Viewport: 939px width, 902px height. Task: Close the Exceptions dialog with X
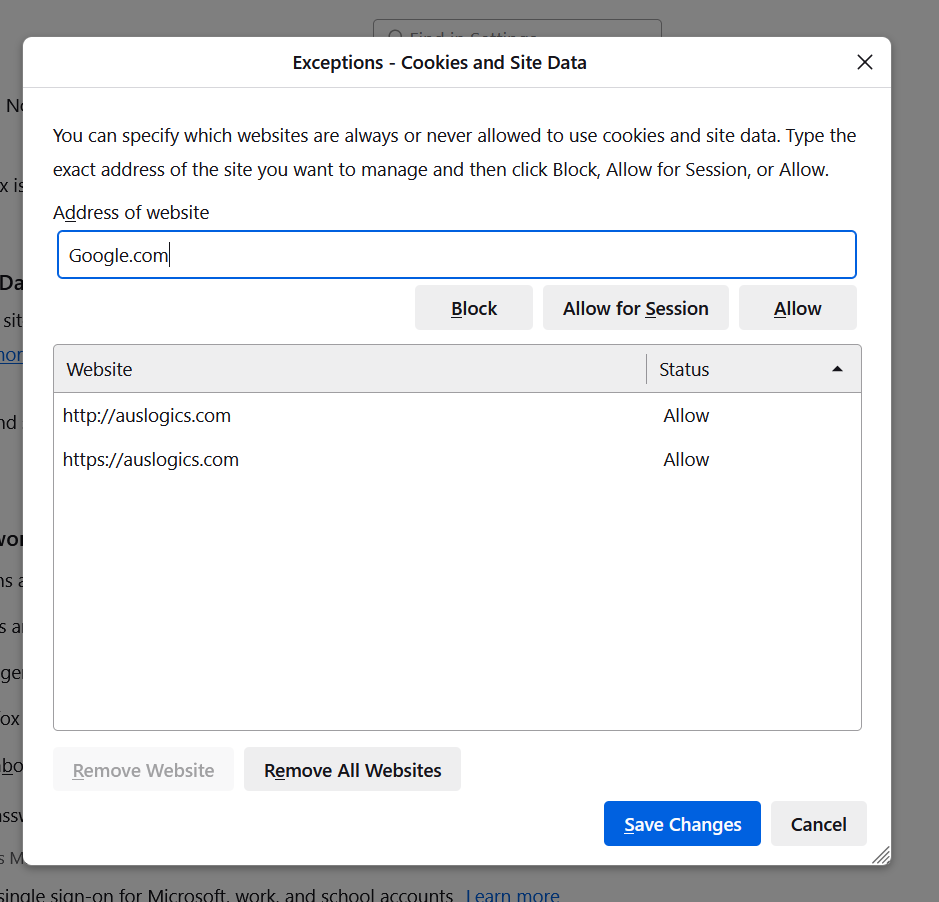point(864,62)
